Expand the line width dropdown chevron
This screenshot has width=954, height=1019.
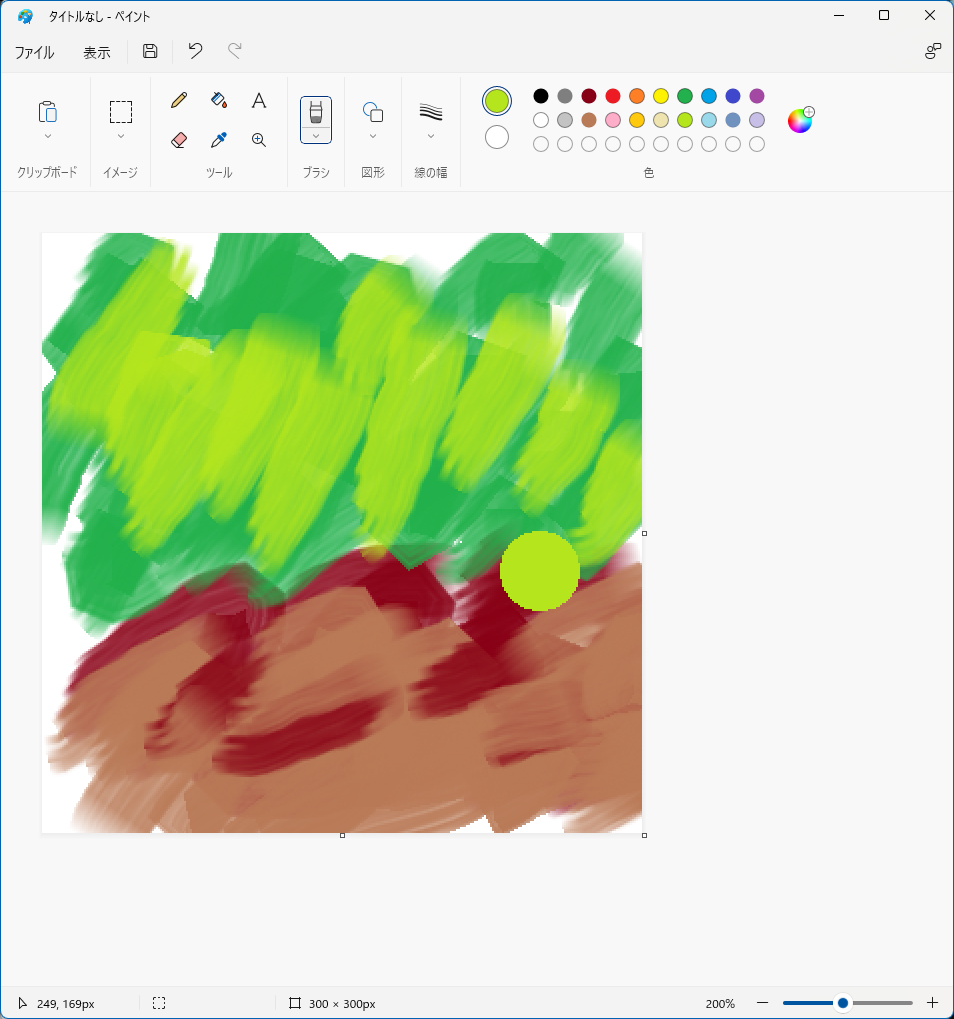[x=430, y=136]
